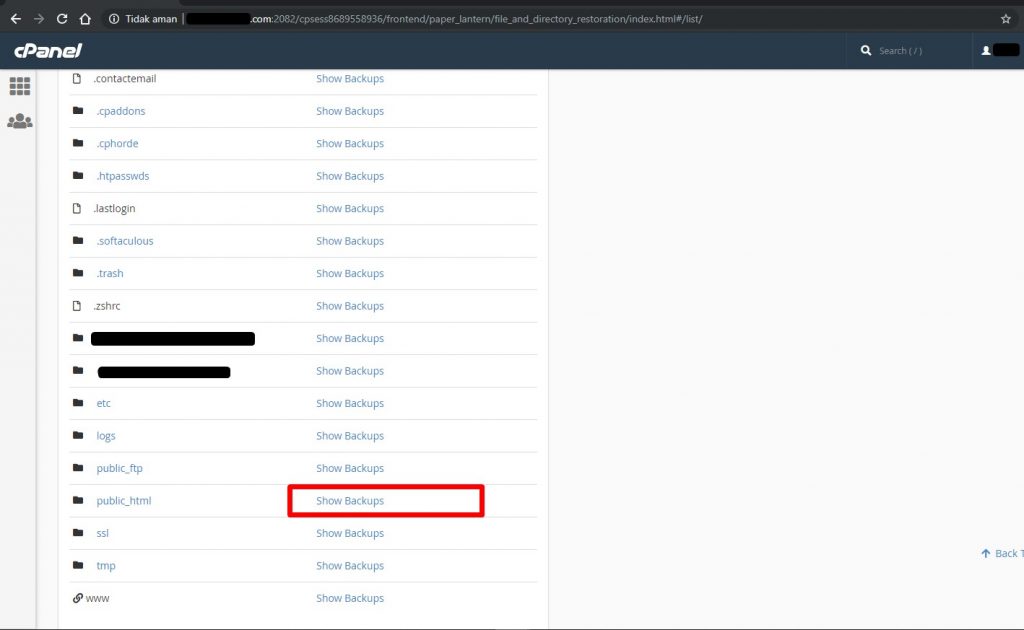Screen dimensions: 1024x630
Task: Open the etc directory
Action: pos(103,403)
